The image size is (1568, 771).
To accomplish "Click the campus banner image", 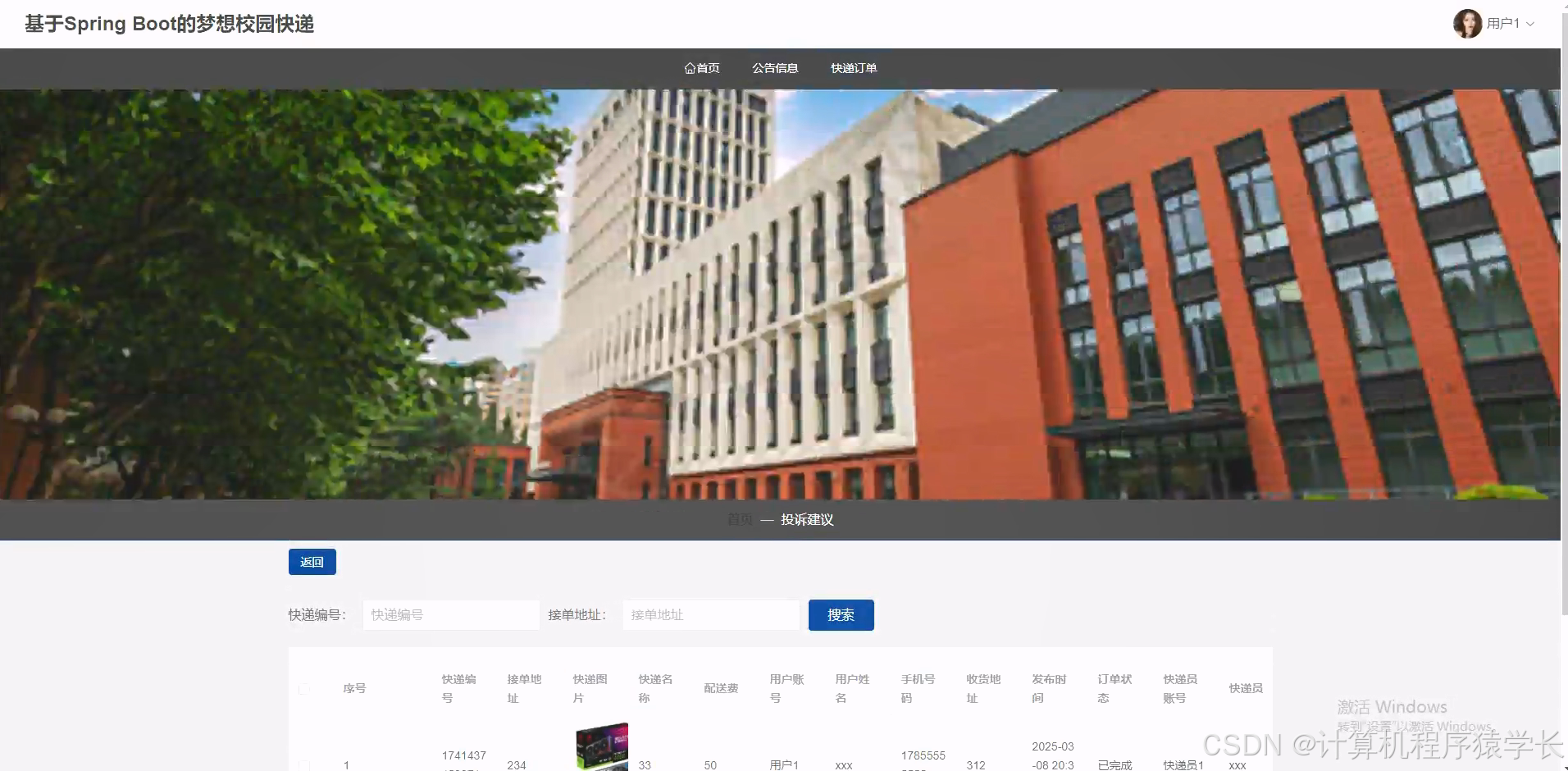I will (780, 294).
